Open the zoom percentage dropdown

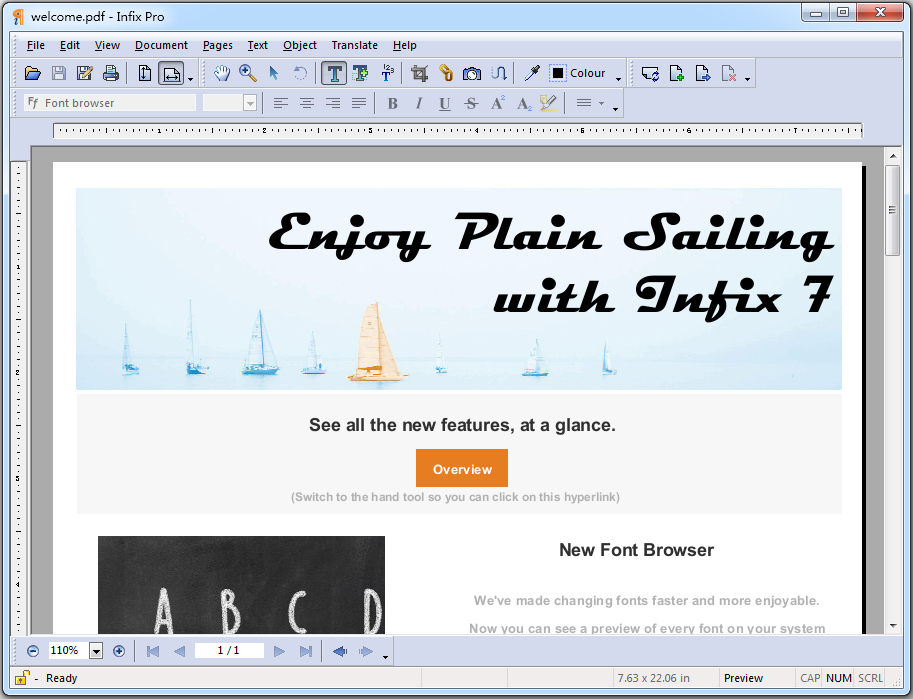[96, 650]
